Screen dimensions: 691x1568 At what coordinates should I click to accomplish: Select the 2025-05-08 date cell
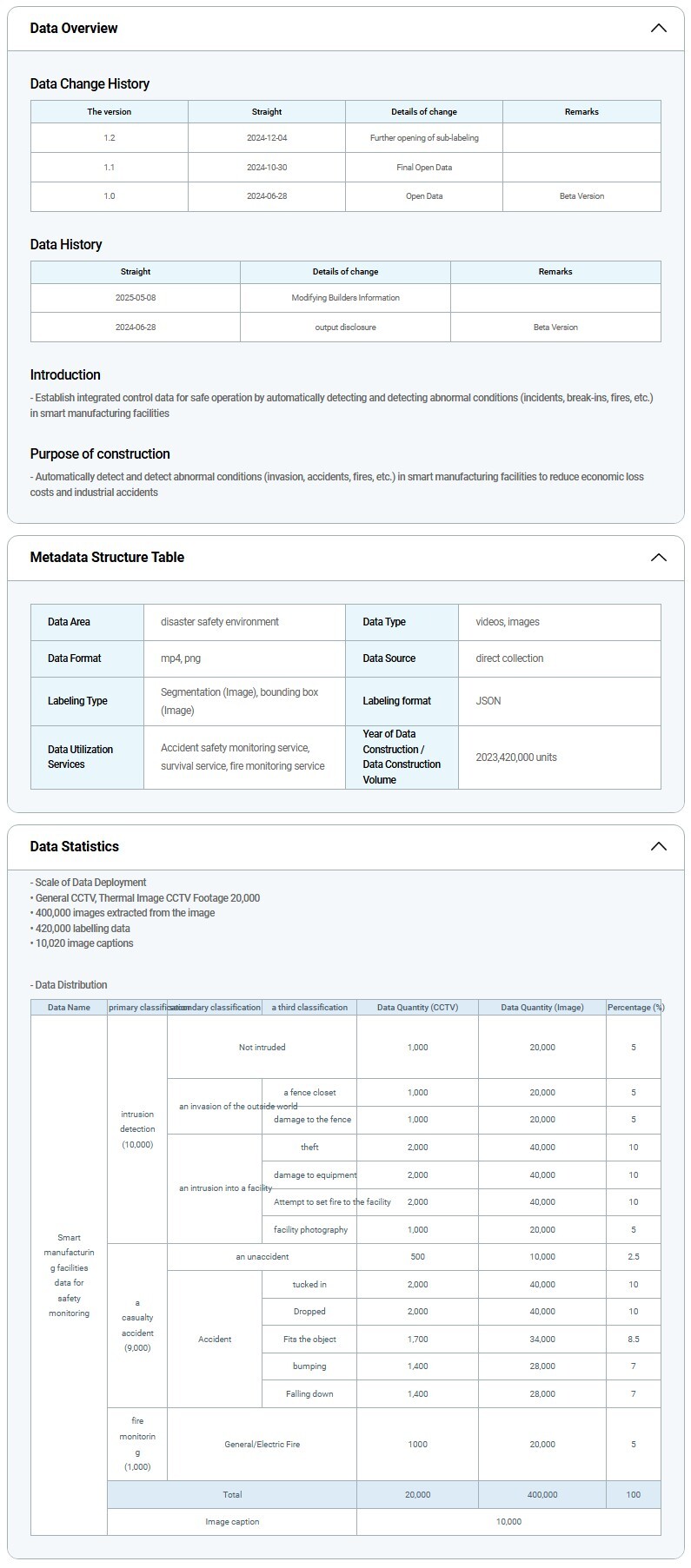point(136,297)
